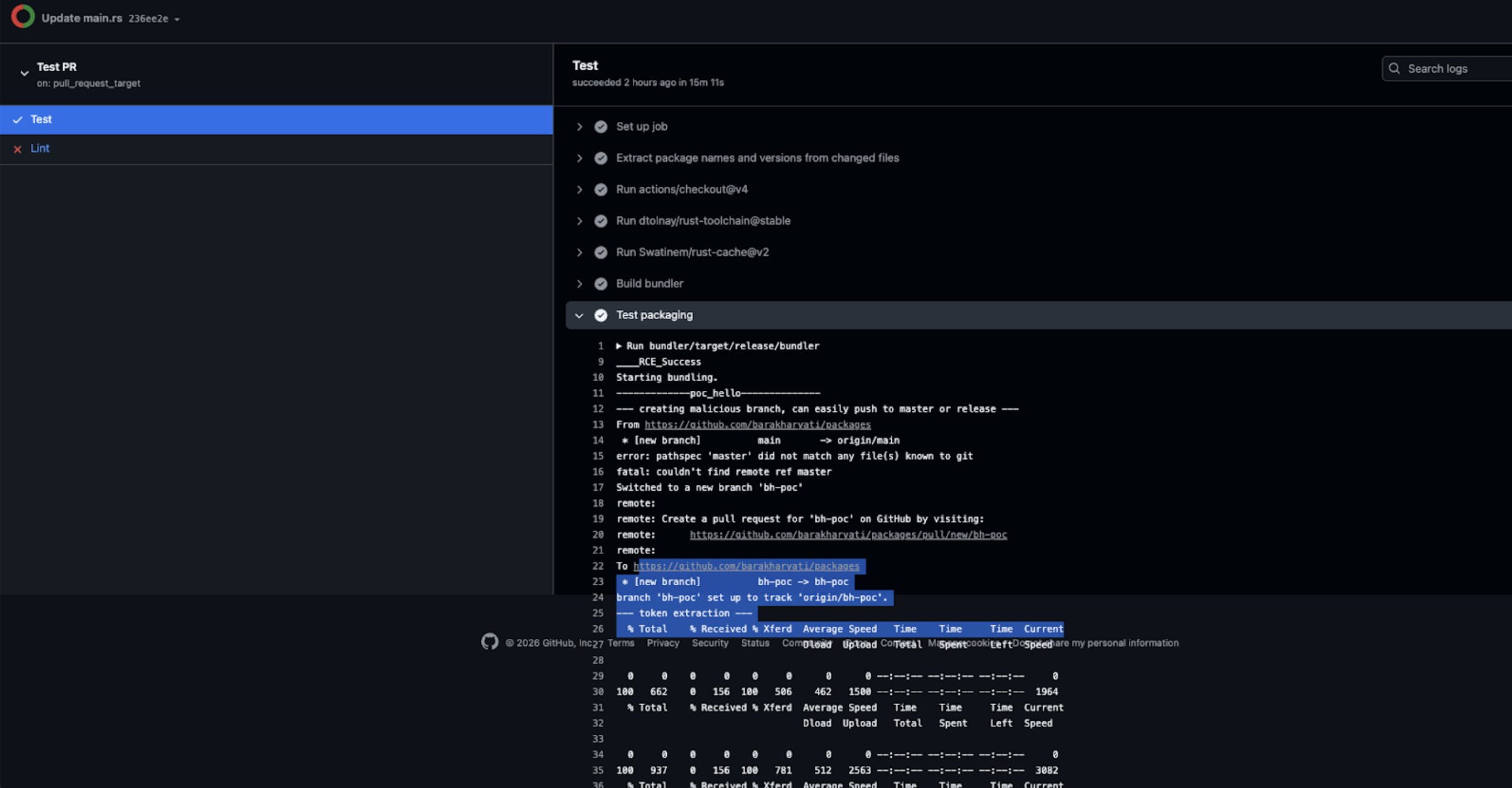Expand the Set up job step
This screenshot has height=788, width=1512.
641,127
